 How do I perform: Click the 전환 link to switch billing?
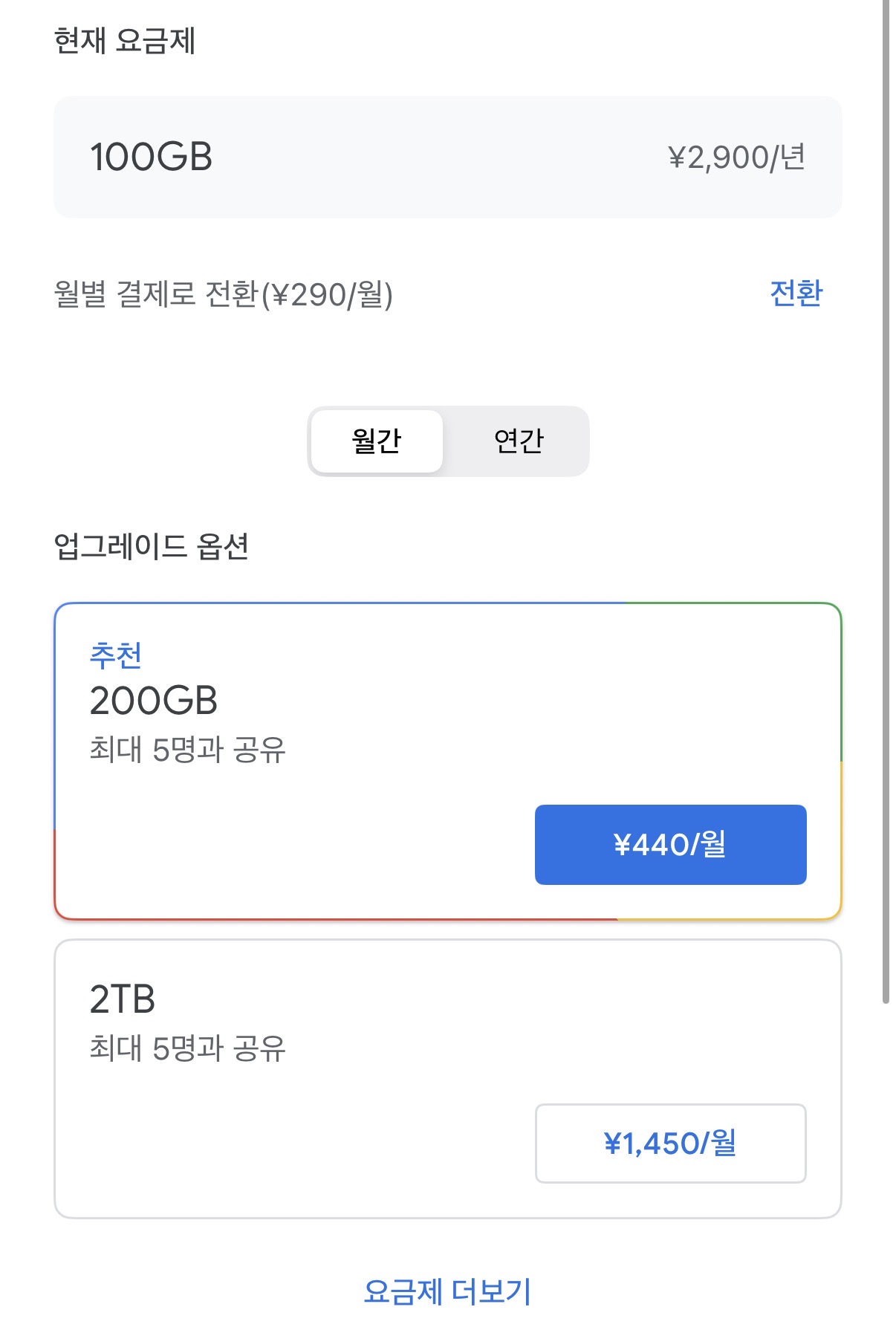pyautogui.click(x=796, y=293)
